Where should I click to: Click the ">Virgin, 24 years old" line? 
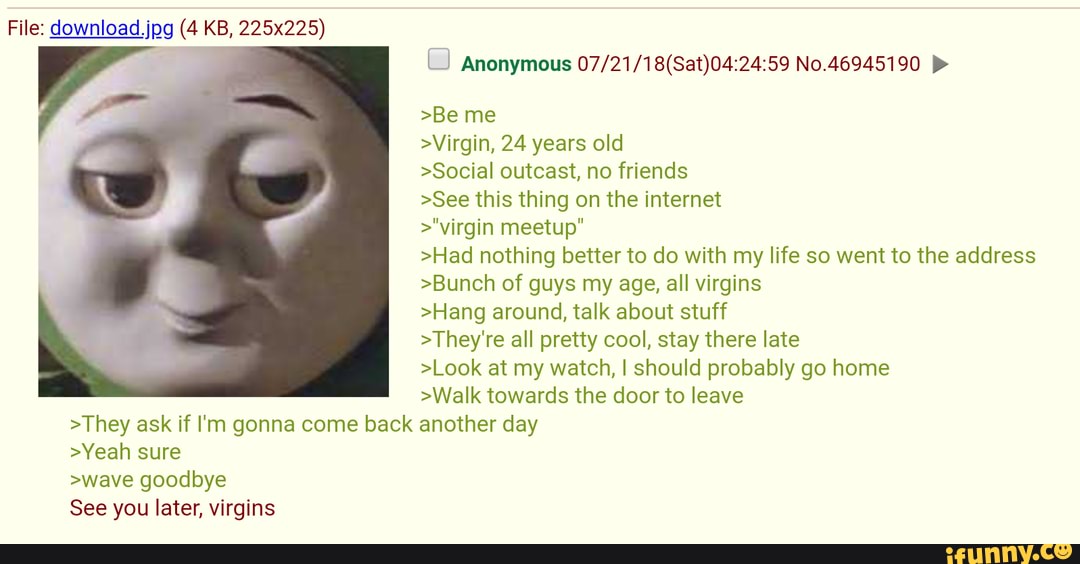521,143
